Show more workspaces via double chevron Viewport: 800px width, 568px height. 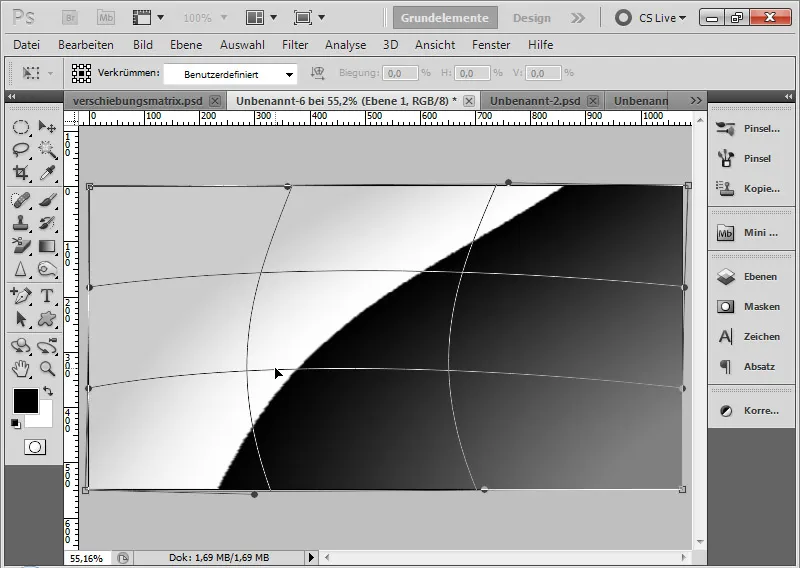click(x=578, y=18)
